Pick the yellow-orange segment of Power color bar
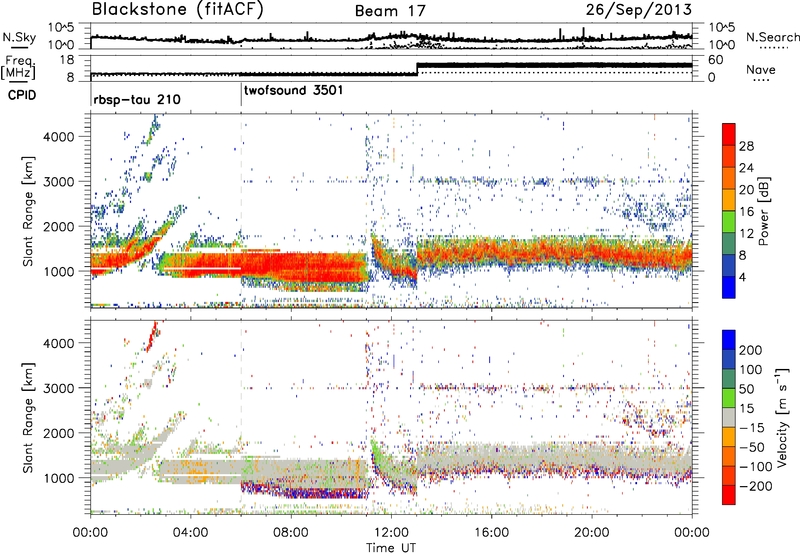This screenshot has width=800, height=554. click(x=729, y=200)
